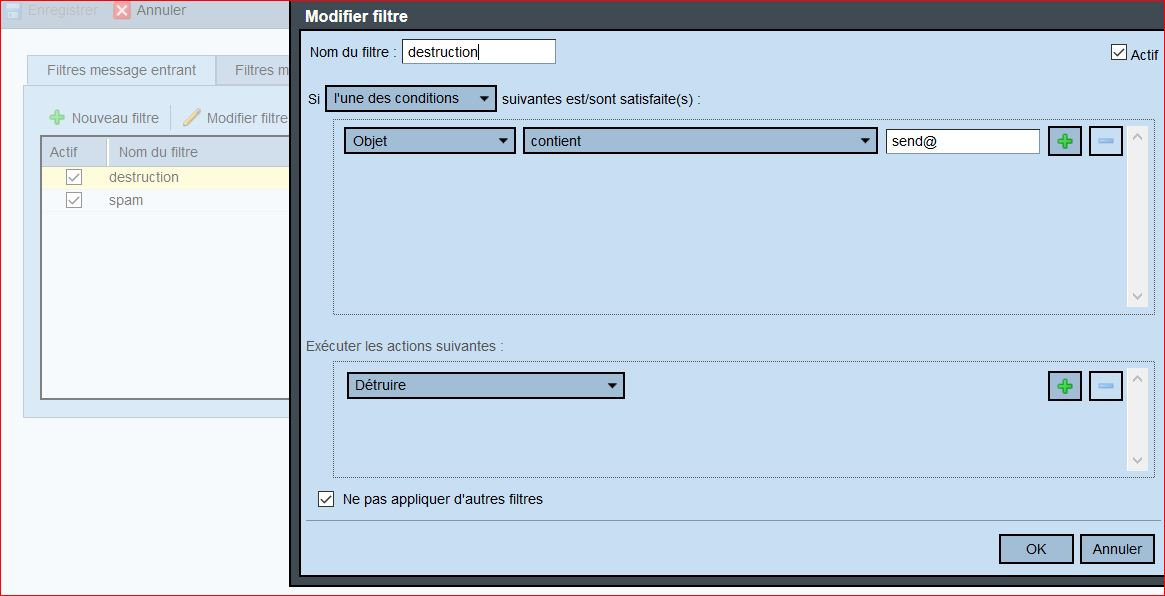Click the Nom du filtre column header

(x=198, y=152)
